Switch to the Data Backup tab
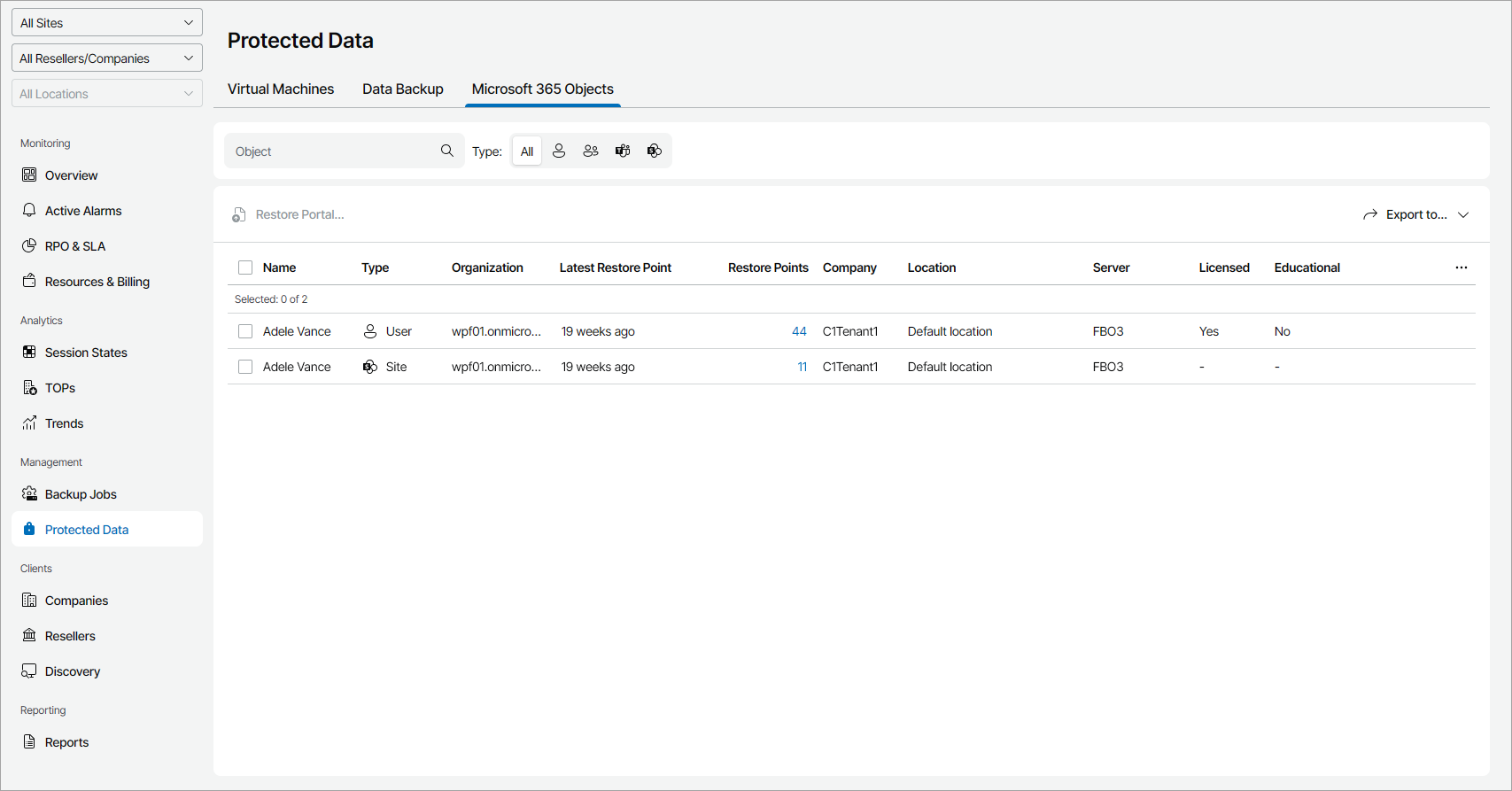 (x=403, y=89)
